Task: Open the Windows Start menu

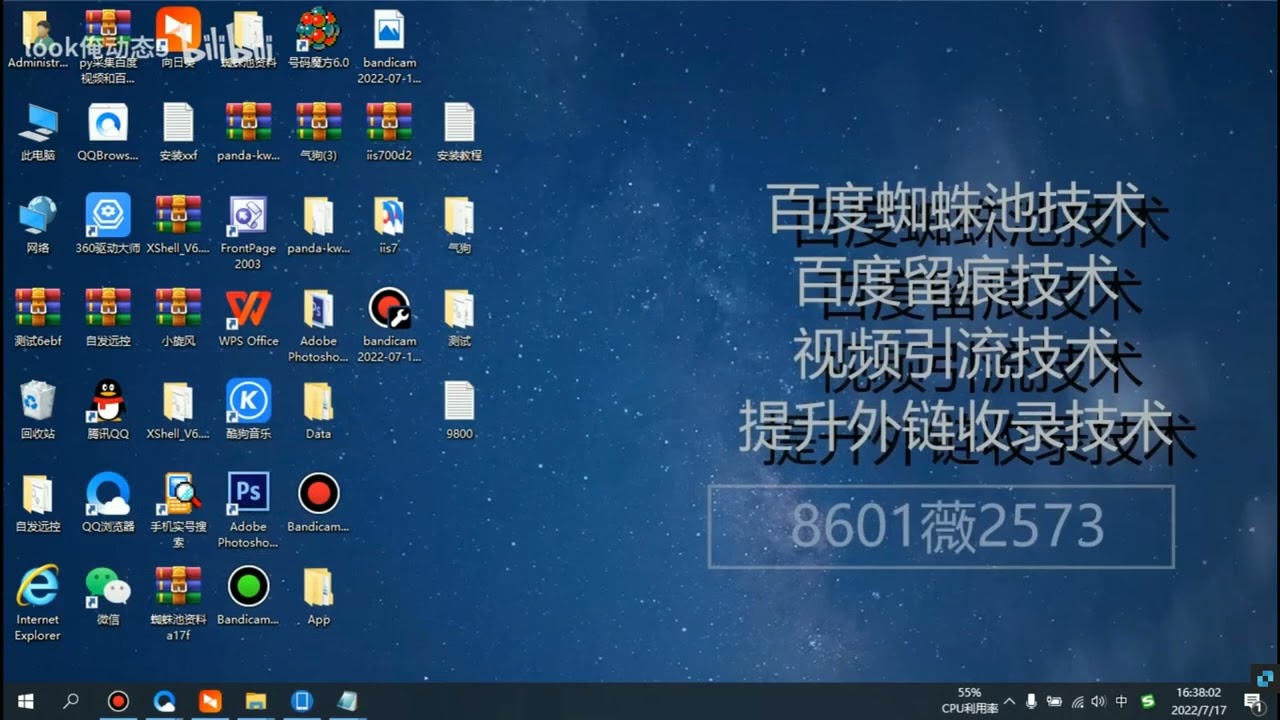Action: click(25, 701)
